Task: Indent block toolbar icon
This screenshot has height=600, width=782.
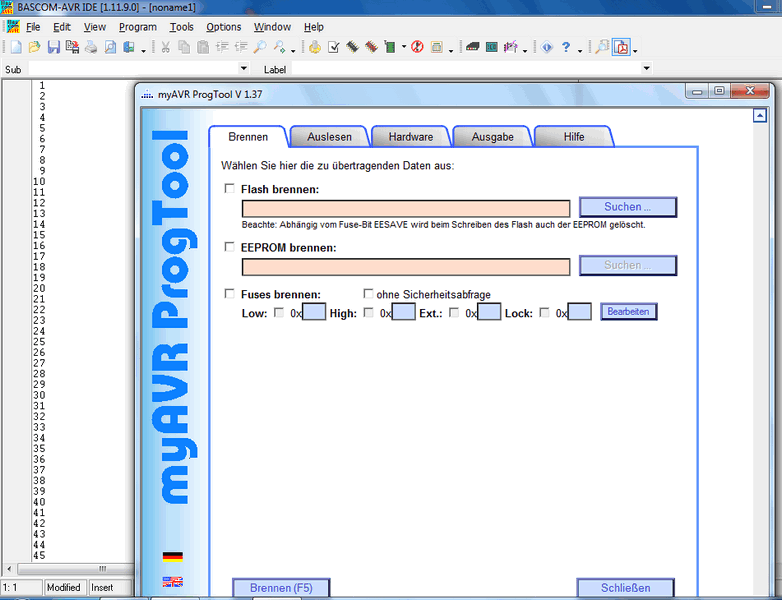Action: [x=222, y=47]
